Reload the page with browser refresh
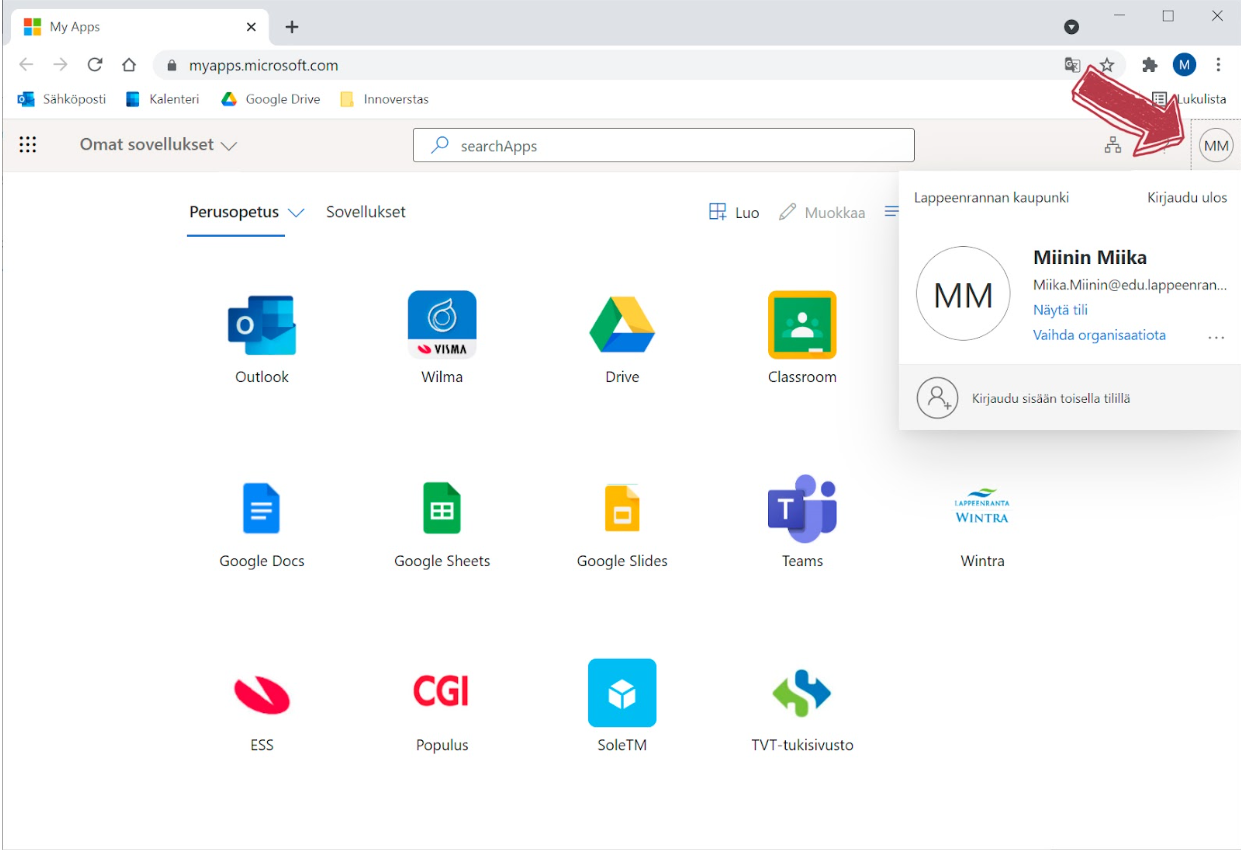1241x853 pixels. (95, 65)
